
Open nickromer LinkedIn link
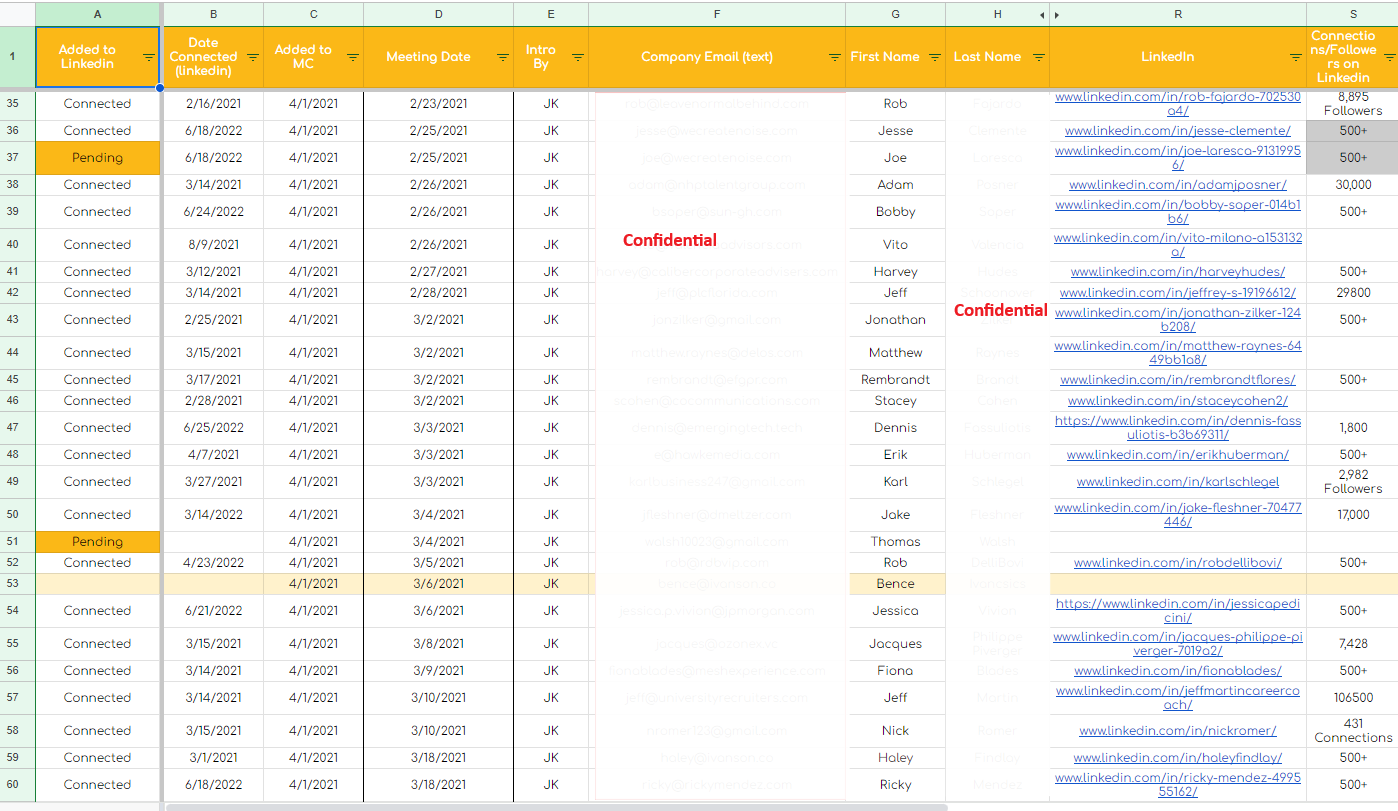[1178, 731]
